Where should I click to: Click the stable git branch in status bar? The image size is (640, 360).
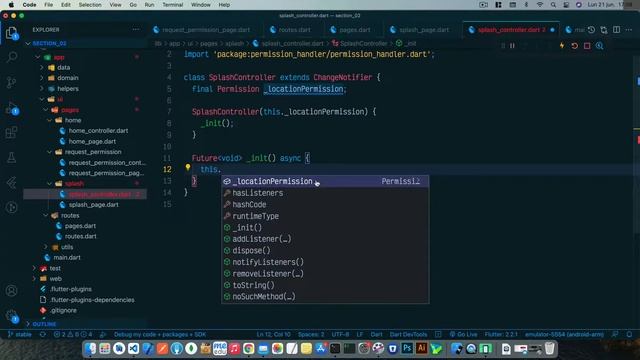[20, 334]
